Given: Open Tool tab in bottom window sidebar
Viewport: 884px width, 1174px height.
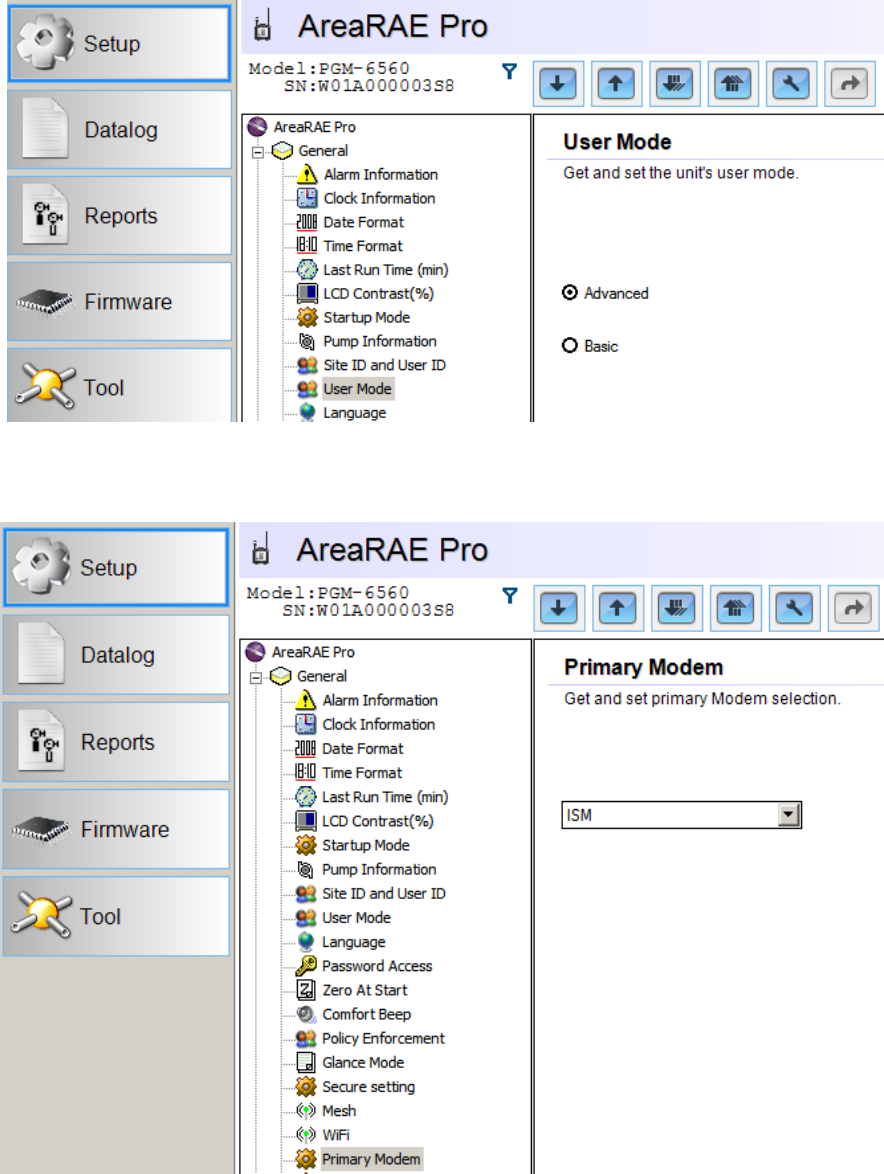Looking at the screenshot, I should [x=116, y=916].
